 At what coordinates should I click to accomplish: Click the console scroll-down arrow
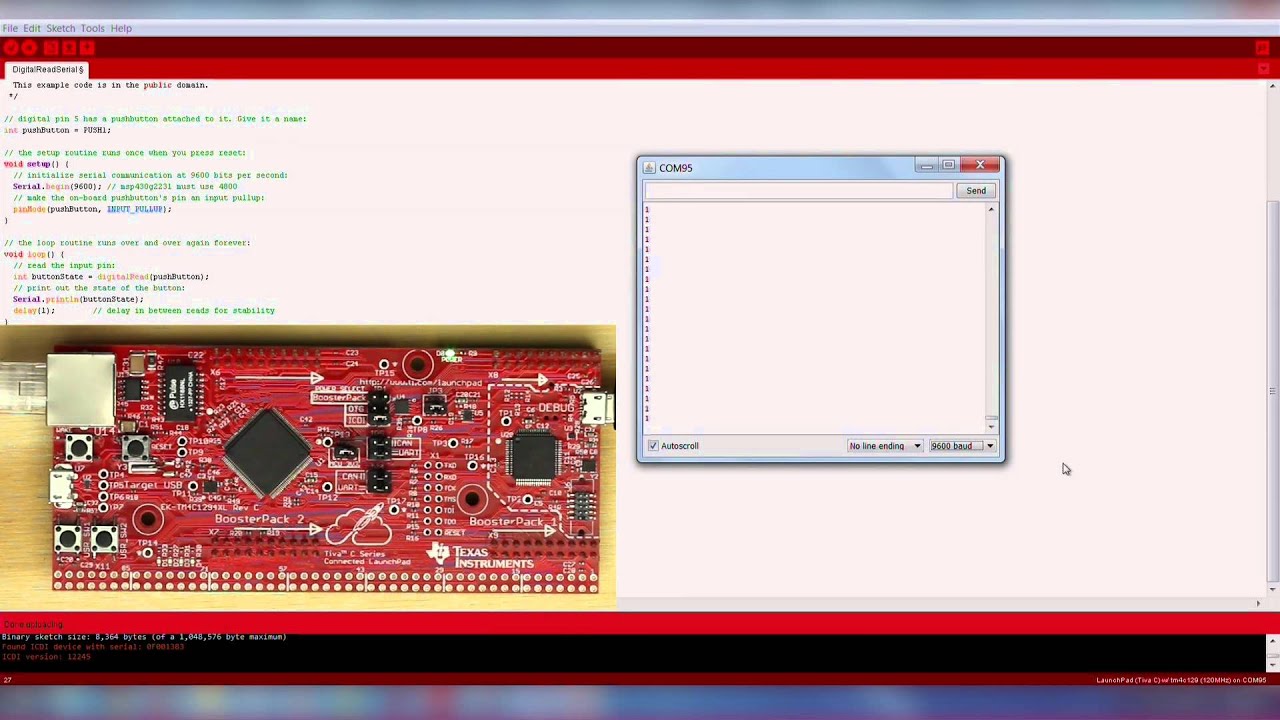click(x=1272, y=664)
